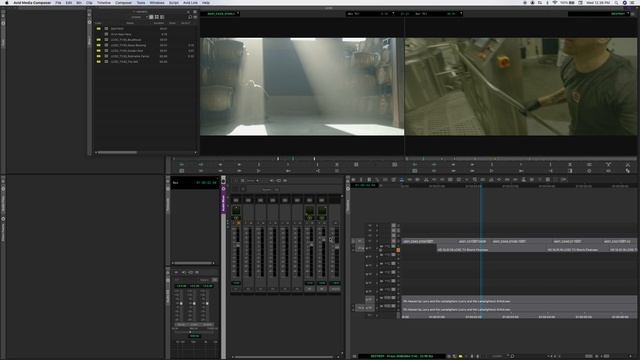640x360 pixels.
Task: Click the bin search magnifier icon
Action: (x=190, y=17)
